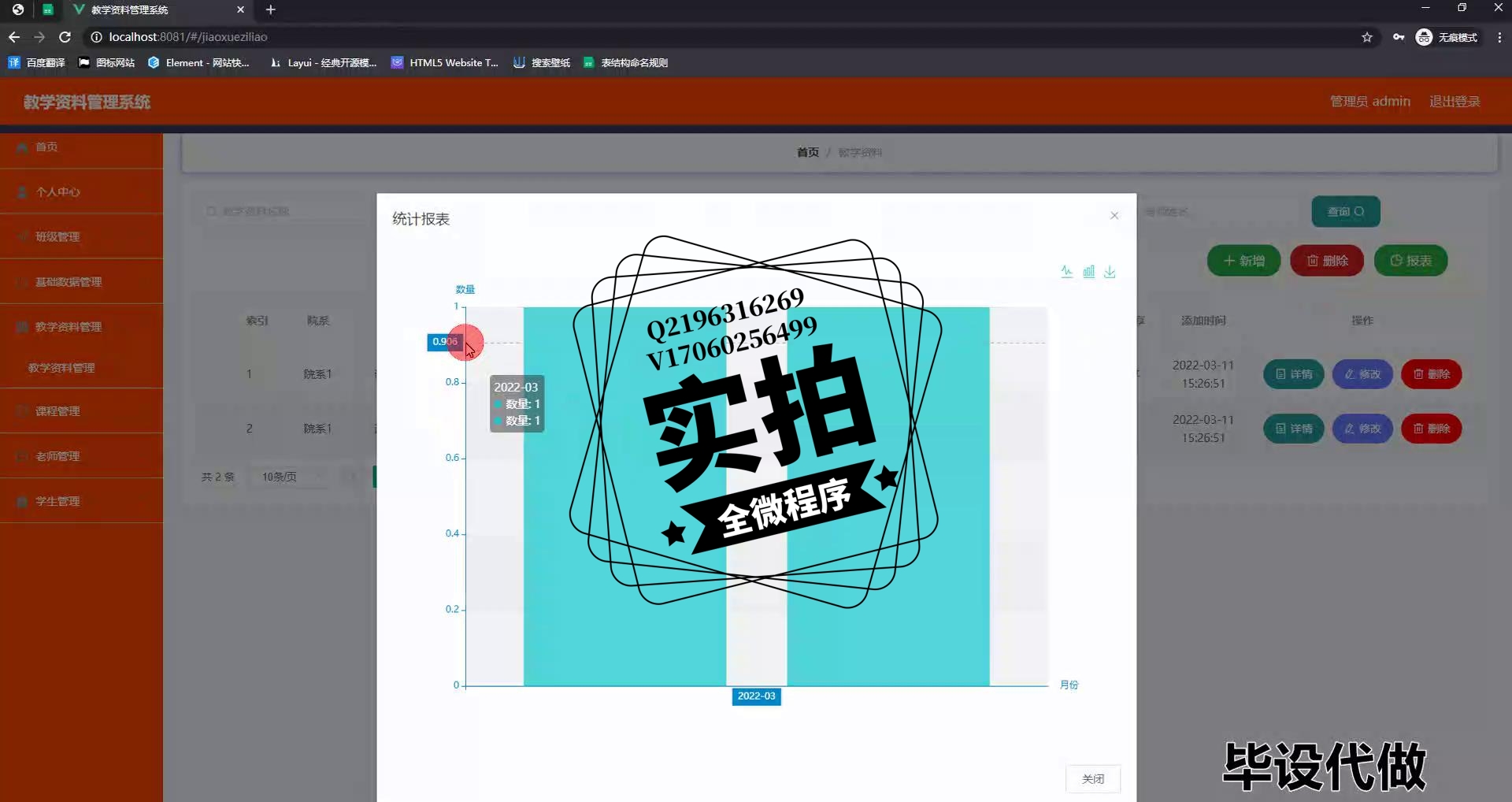Open 详情 for the first row
The height and width of the screenshot is (802, 1512).
tap(1294, 374)
